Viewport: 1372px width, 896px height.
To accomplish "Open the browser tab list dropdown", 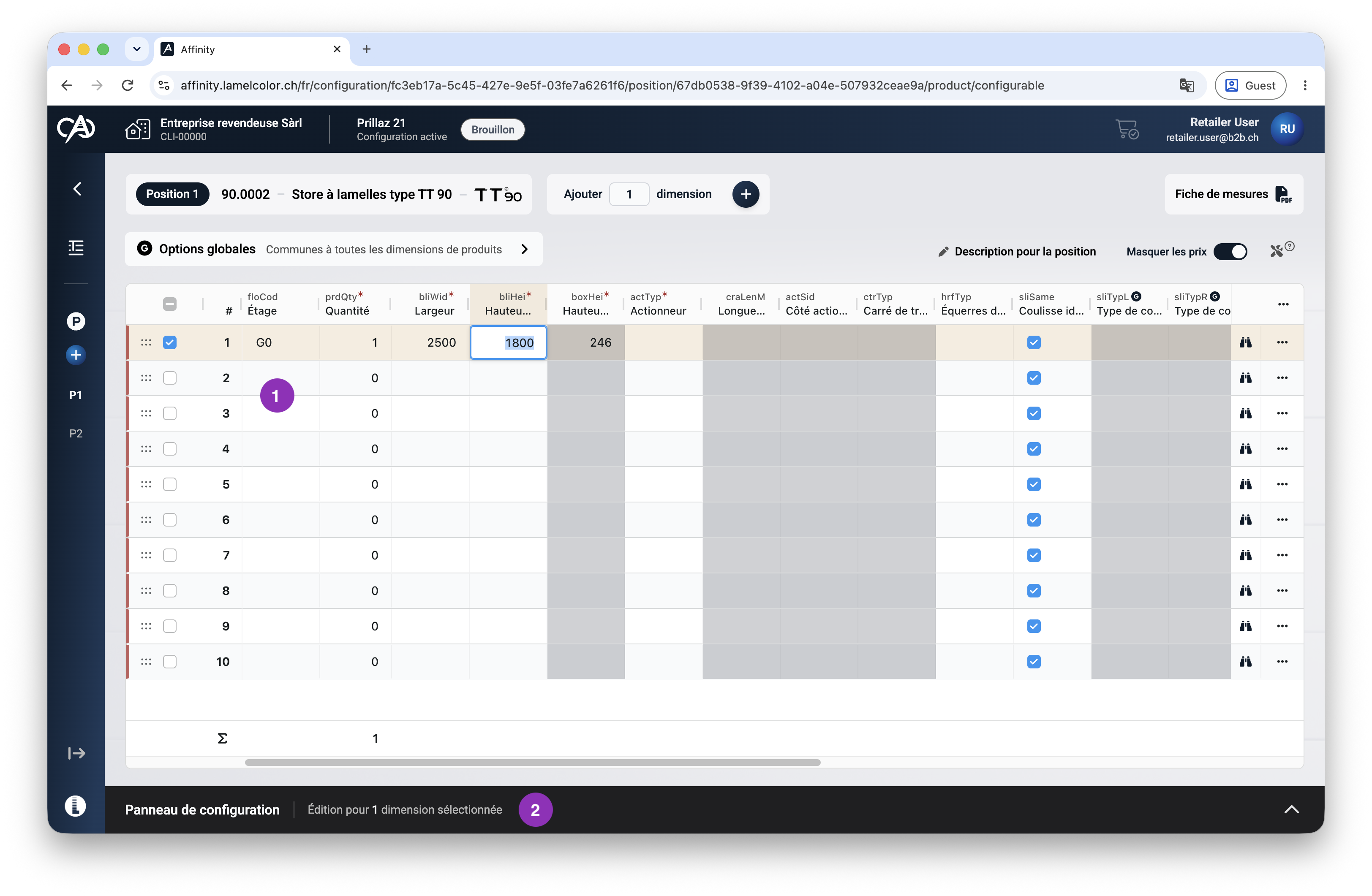I will point(136,49).
